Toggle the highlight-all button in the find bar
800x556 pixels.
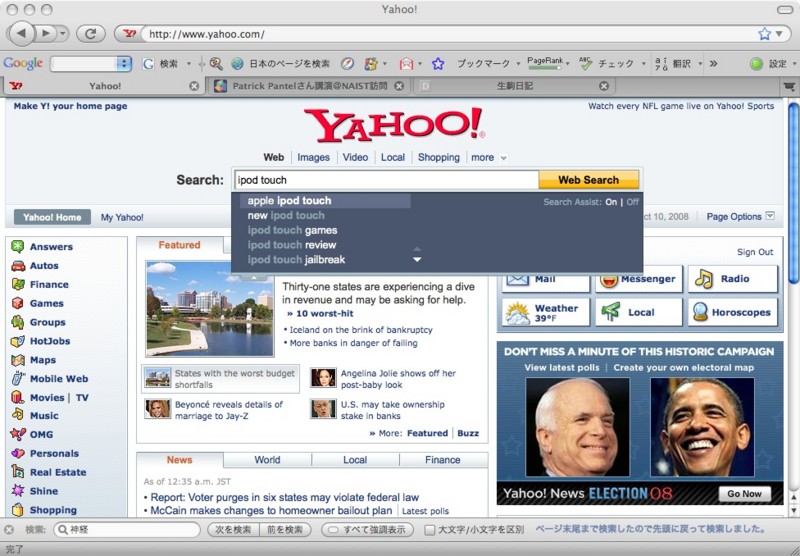coord(367,530)
